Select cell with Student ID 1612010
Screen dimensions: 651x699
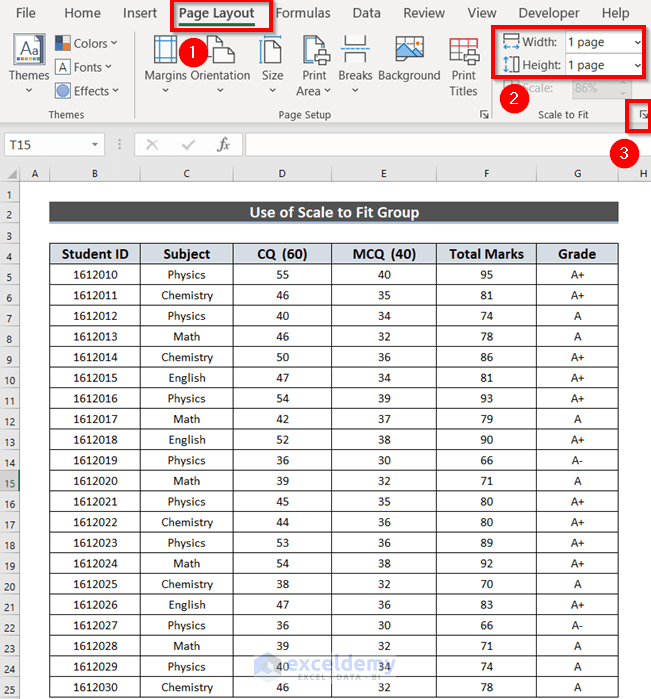(x=95, y=275)
